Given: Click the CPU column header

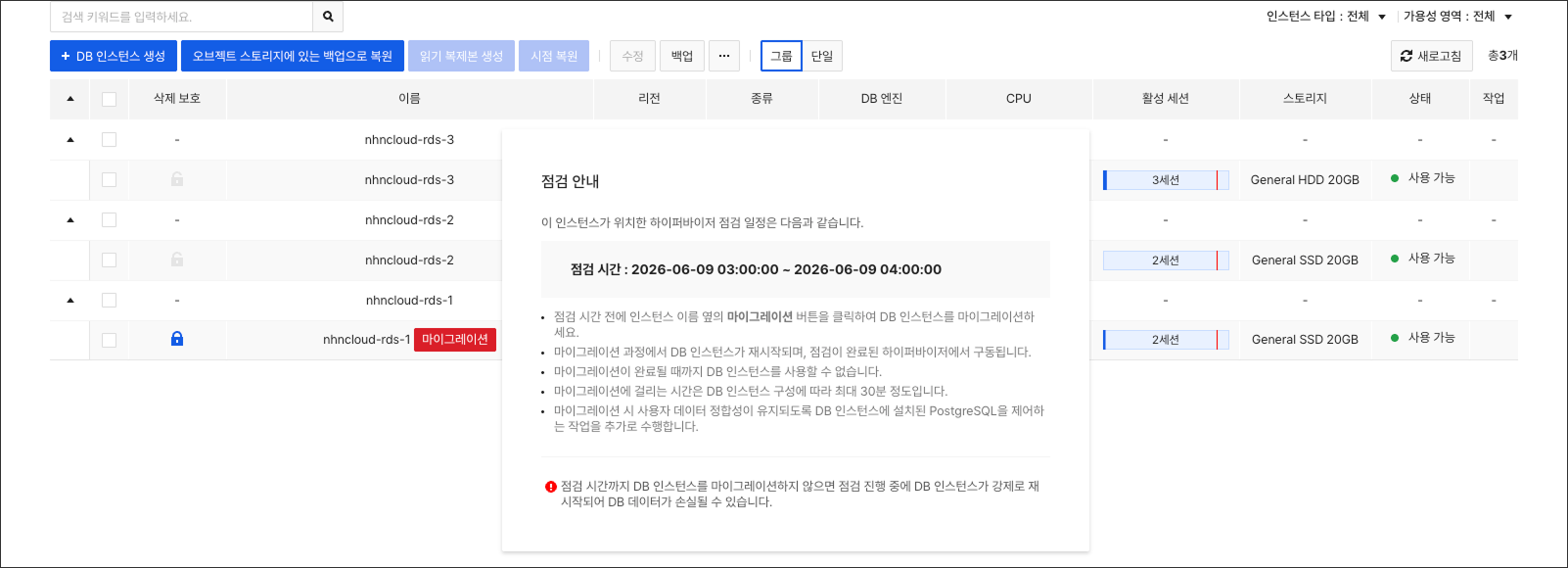Looking at the screenshot, I should tap(1019, 99).
